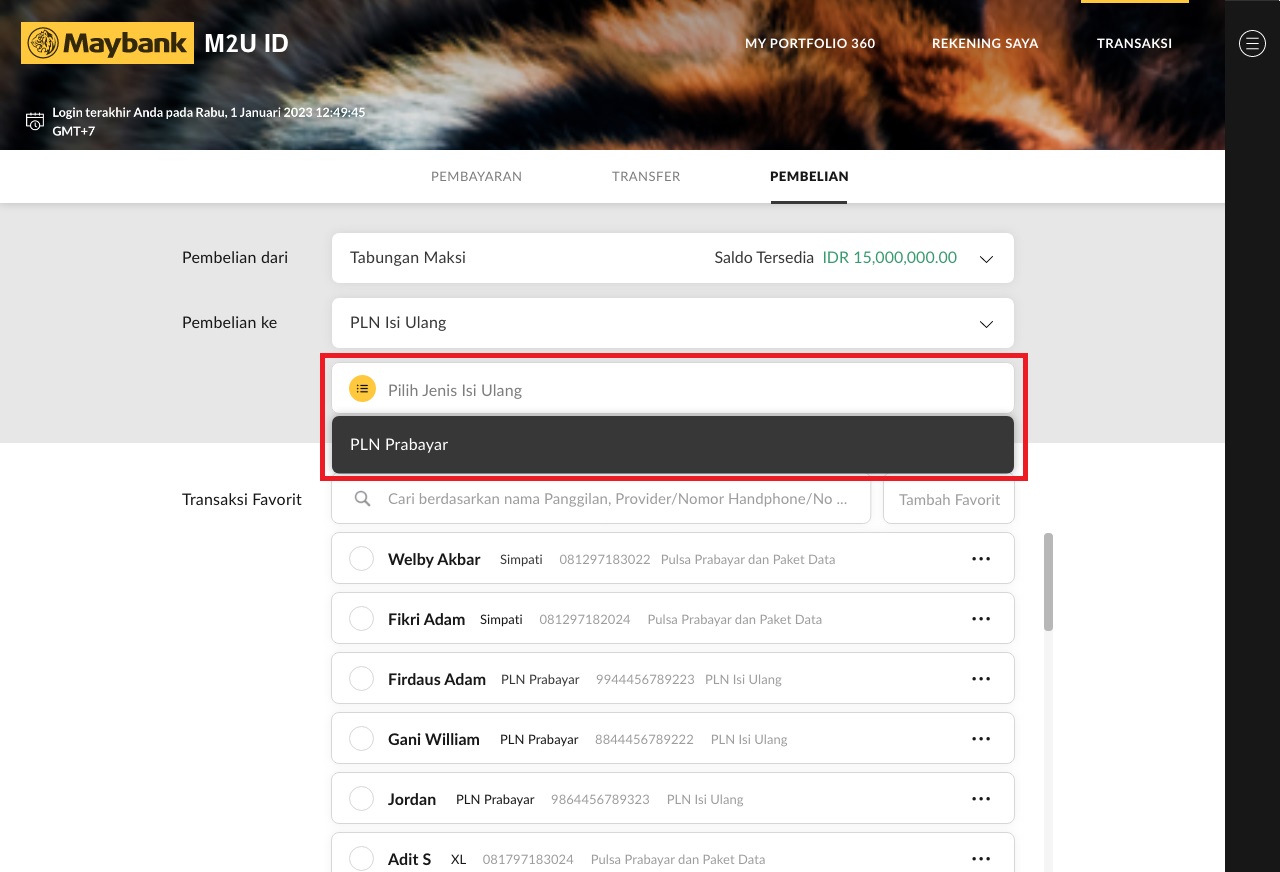Switch to the PEMBAYARAN tab

tap(476, 176)
